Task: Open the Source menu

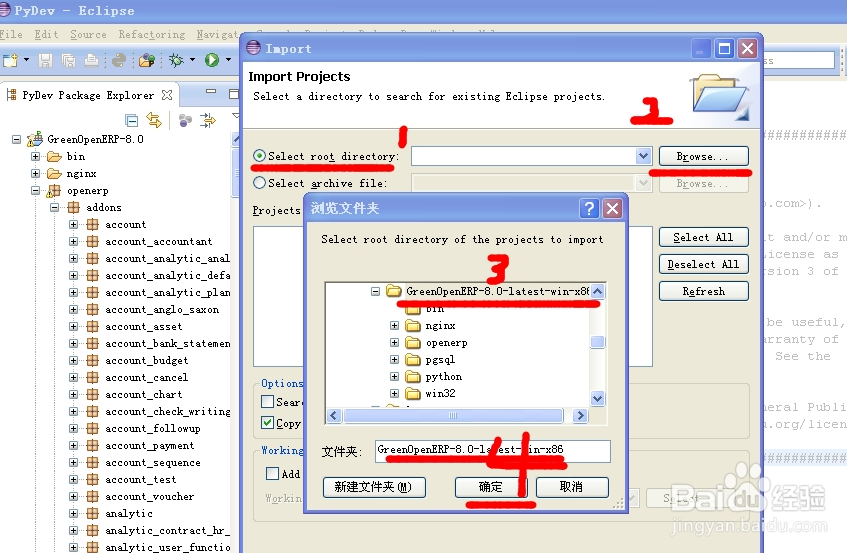Action: (x=88, y=35)
